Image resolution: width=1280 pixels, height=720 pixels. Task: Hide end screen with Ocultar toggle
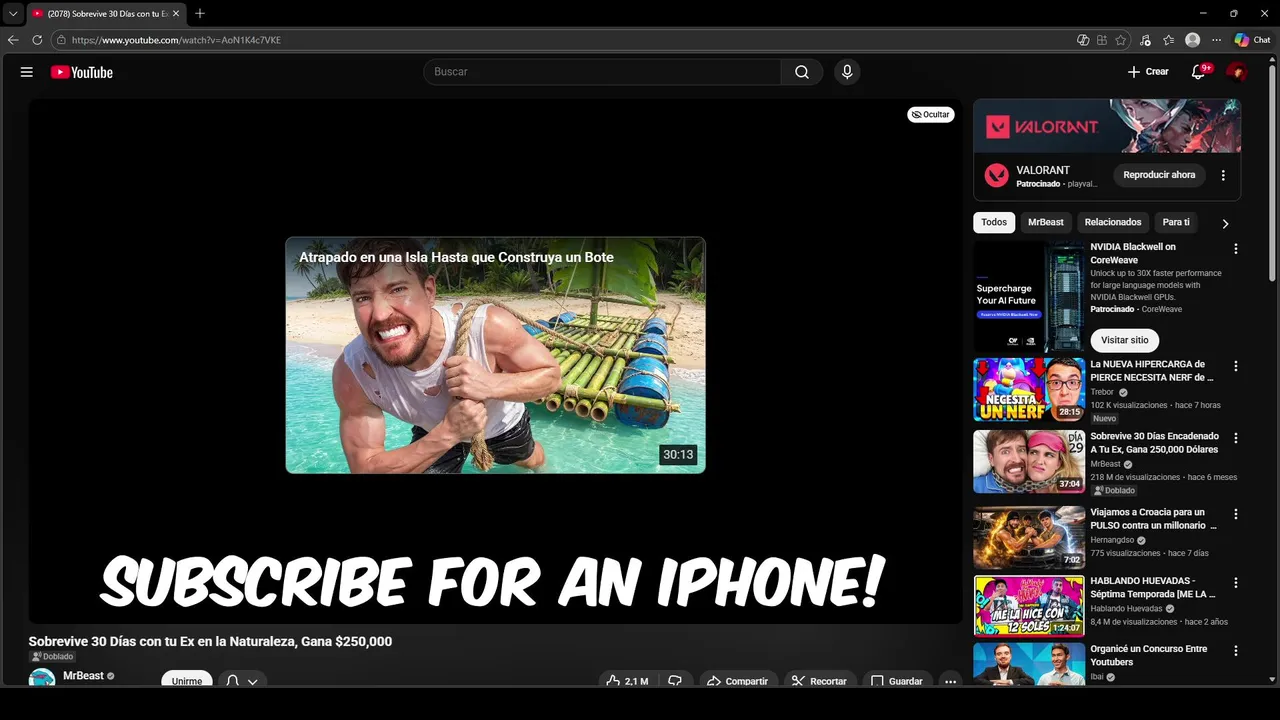930,114
